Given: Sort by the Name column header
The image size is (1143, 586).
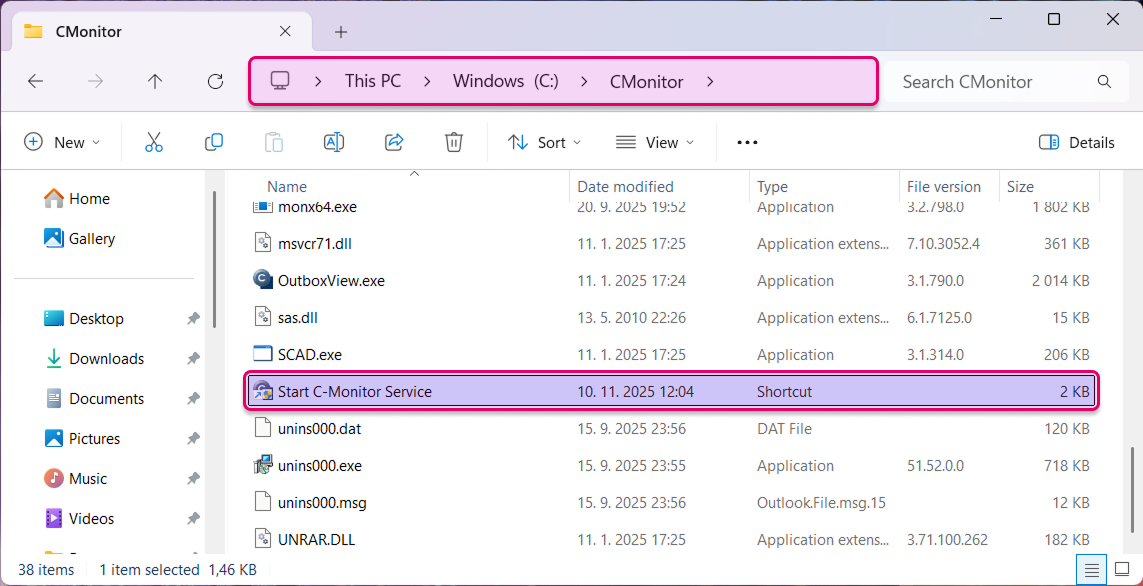Looking at the screenshot, I should pyautogui.click(x=286, y=187).
